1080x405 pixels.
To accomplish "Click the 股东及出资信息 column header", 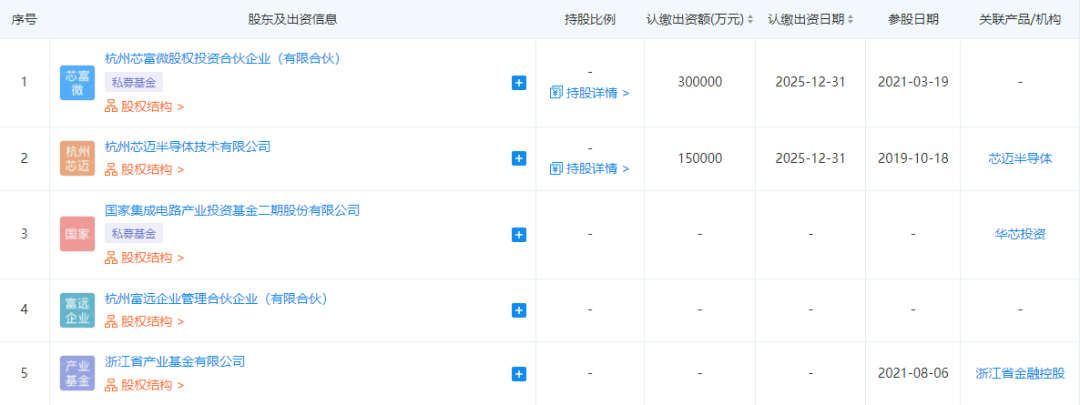I will pos(292,19).
